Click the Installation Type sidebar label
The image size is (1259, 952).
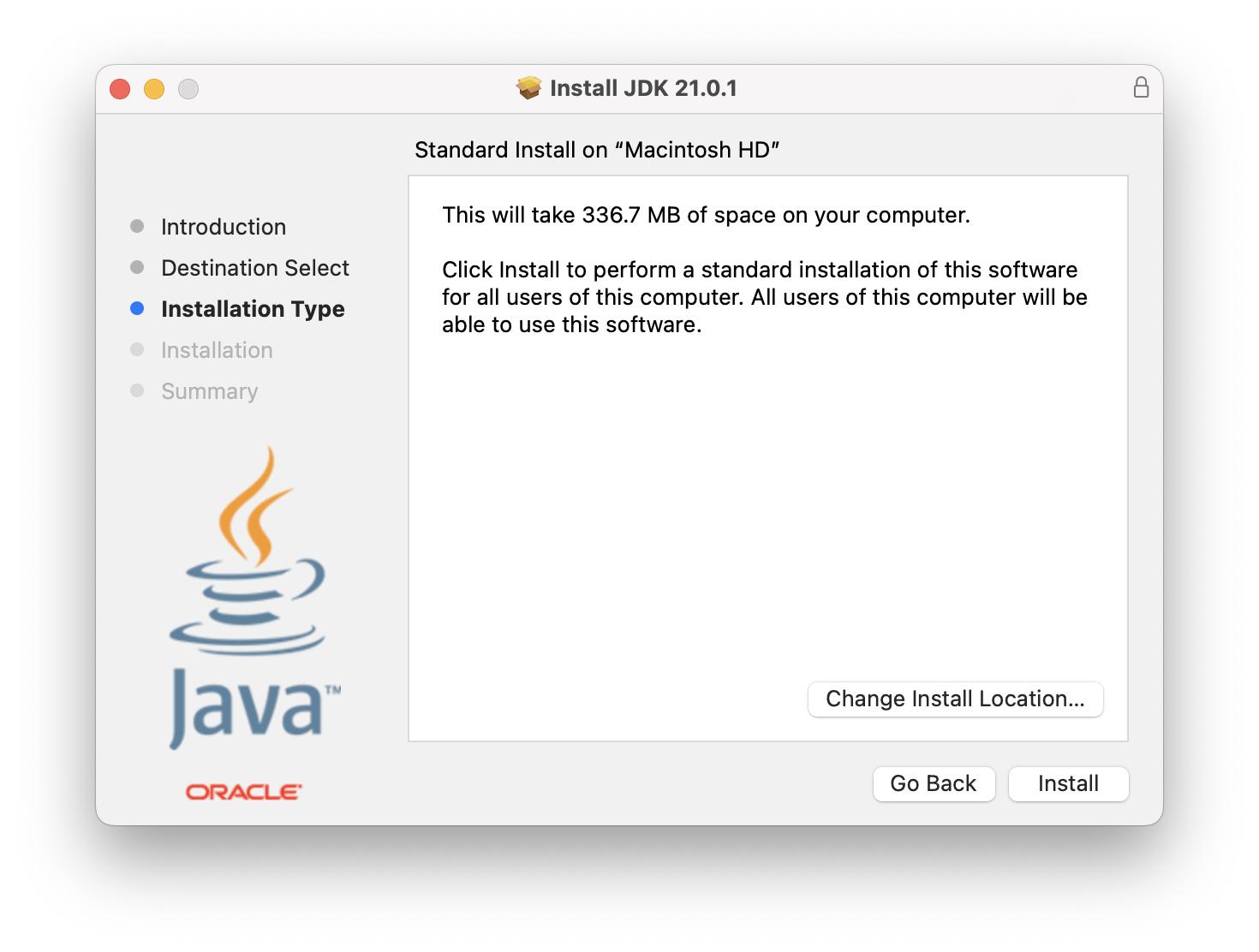tap(253, 308)
